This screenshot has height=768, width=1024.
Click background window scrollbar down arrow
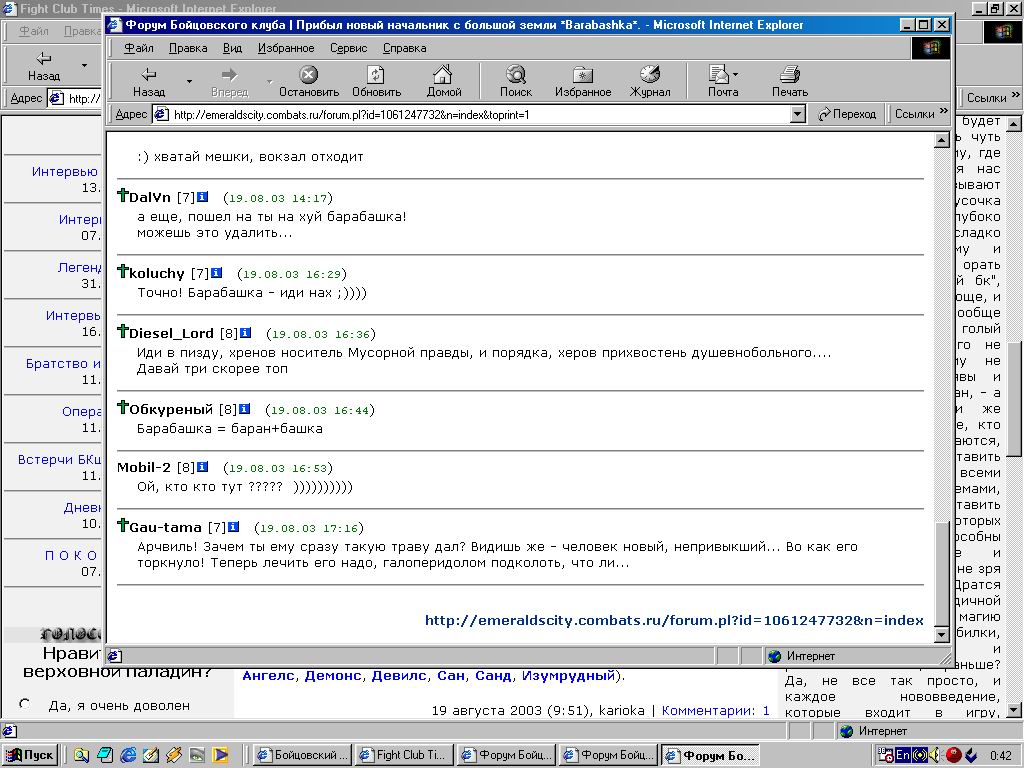(1013, 709)
